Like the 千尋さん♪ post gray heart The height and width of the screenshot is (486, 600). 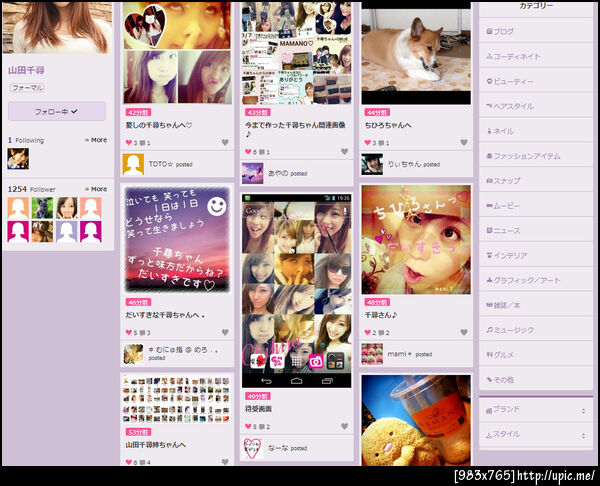coord(464,332)
